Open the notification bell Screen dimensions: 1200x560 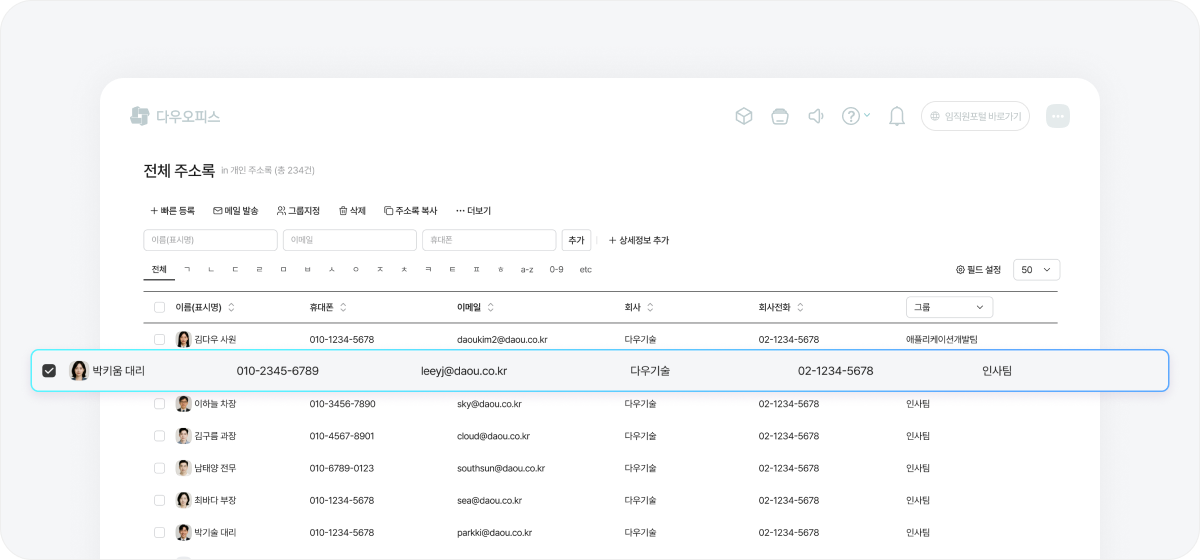coord(897,116)
